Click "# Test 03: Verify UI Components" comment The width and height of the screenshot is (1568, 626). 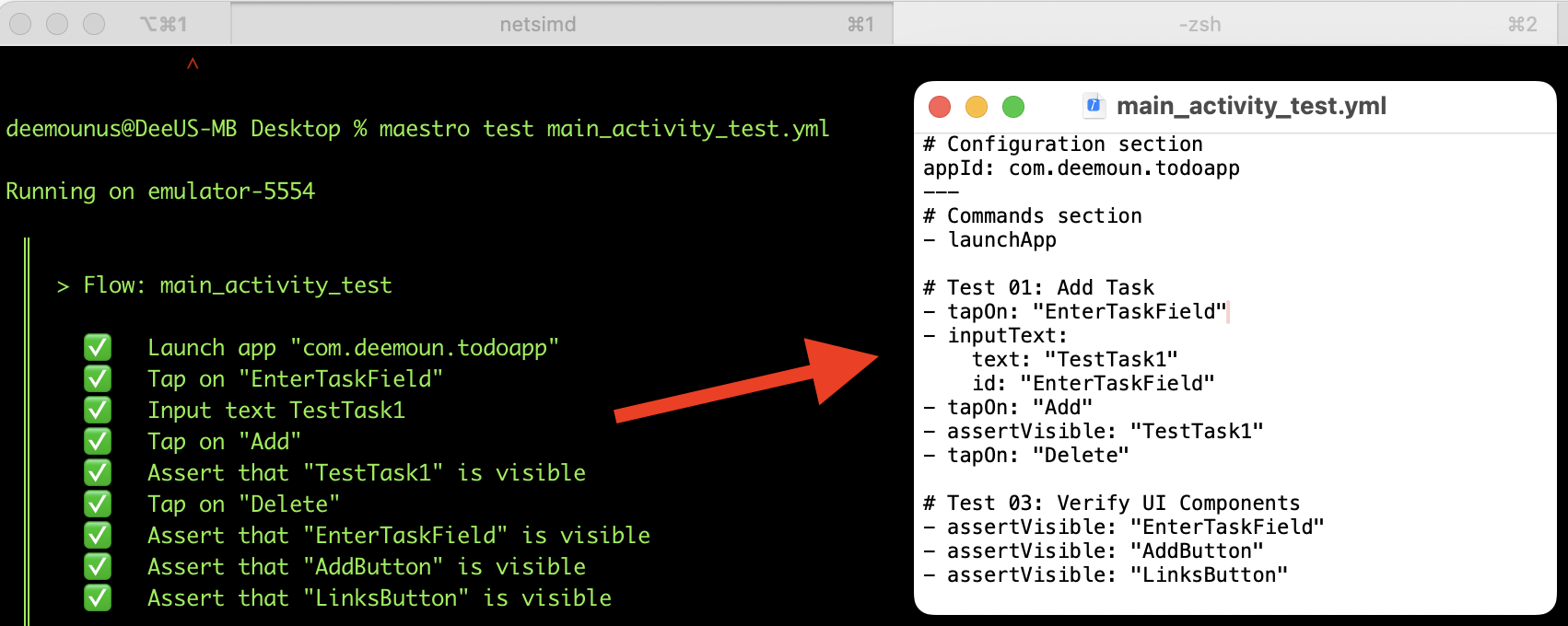point(1112,504)
